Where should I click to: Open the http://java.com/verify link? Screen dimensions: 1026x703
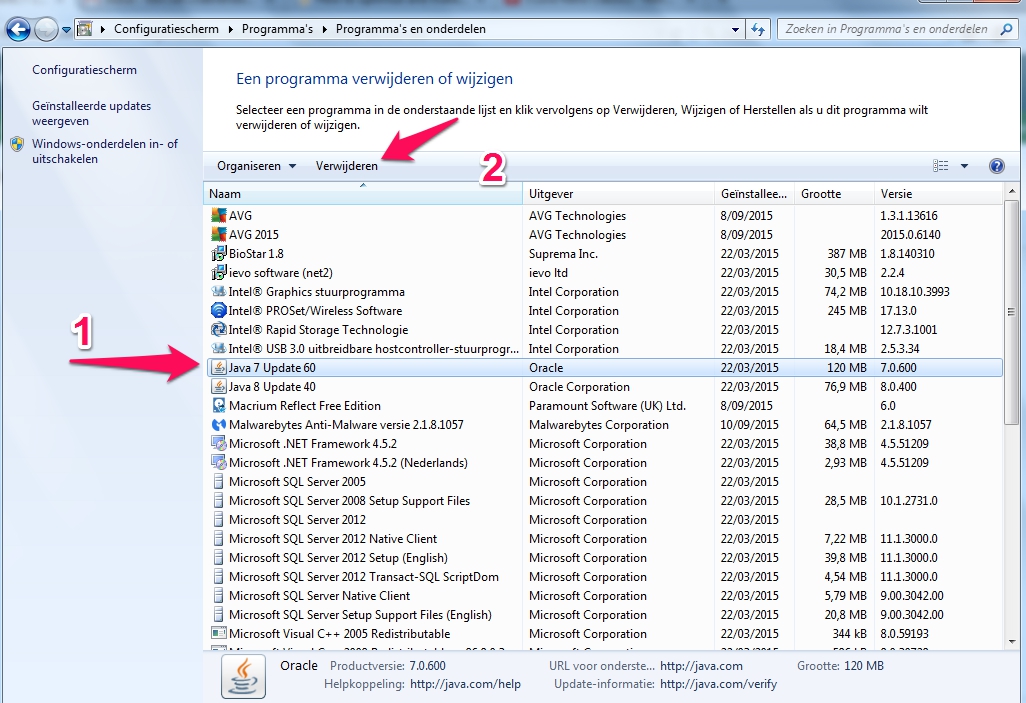(718, 684)
